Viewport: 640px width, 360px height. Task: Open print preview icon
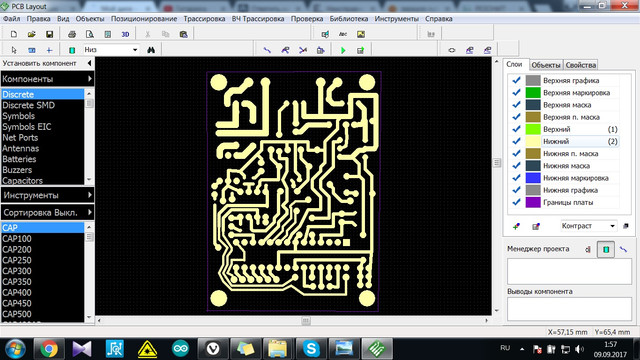90,34
